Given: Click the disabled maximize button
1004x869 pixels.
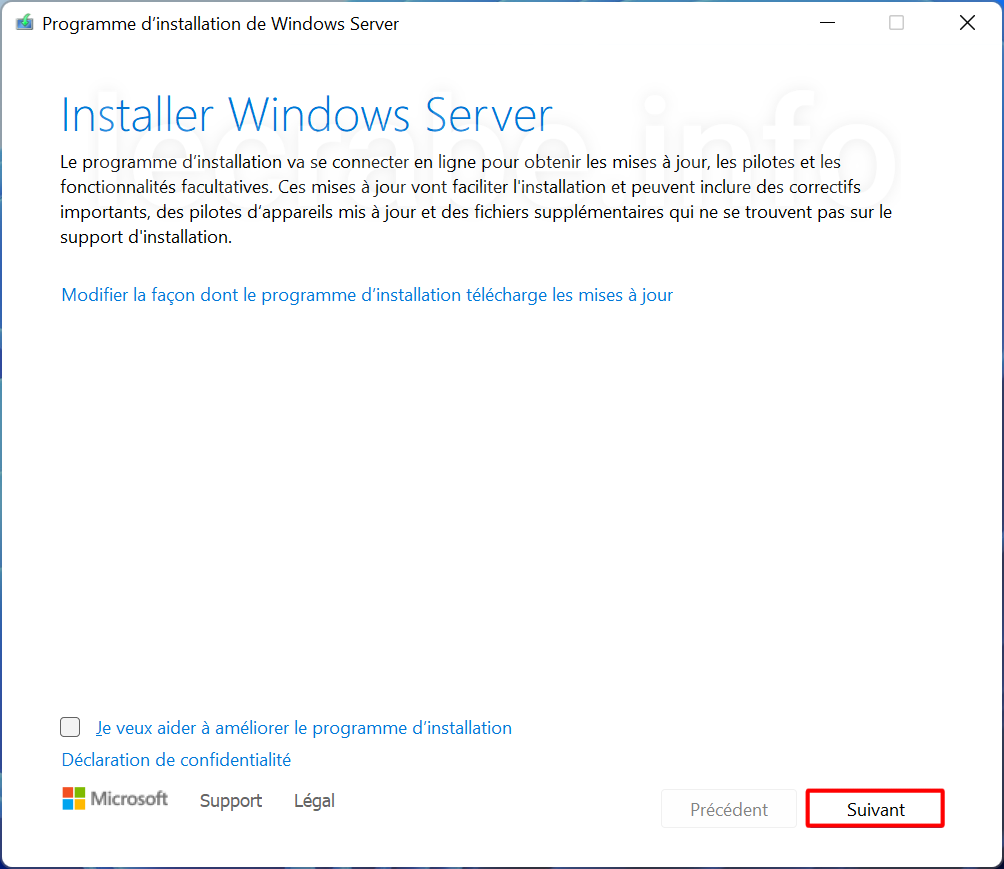Looking at the screenshot, I should pos(896,23).
